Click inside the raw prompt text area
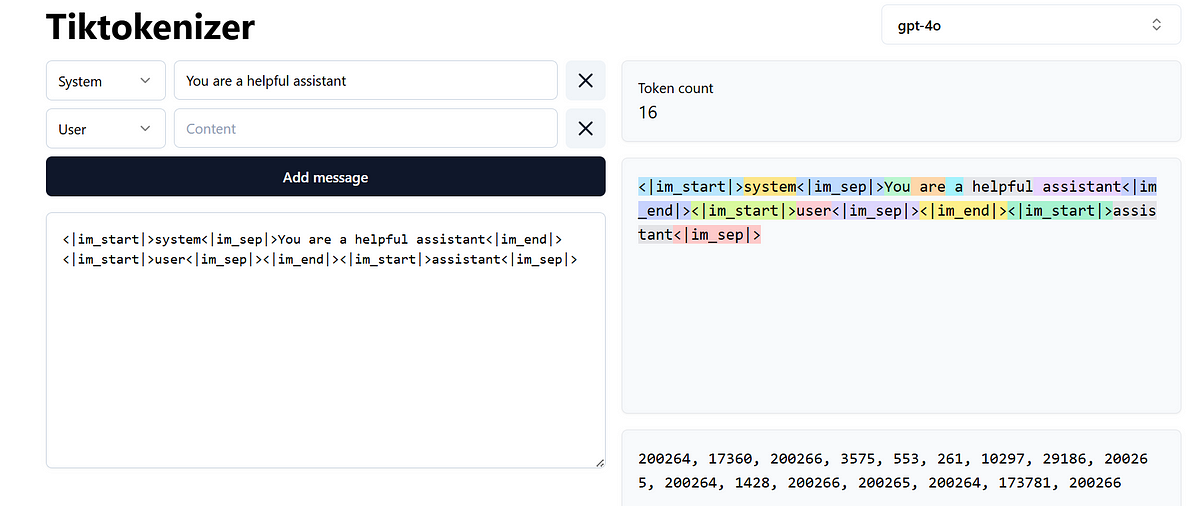 [x=326, y=340]
